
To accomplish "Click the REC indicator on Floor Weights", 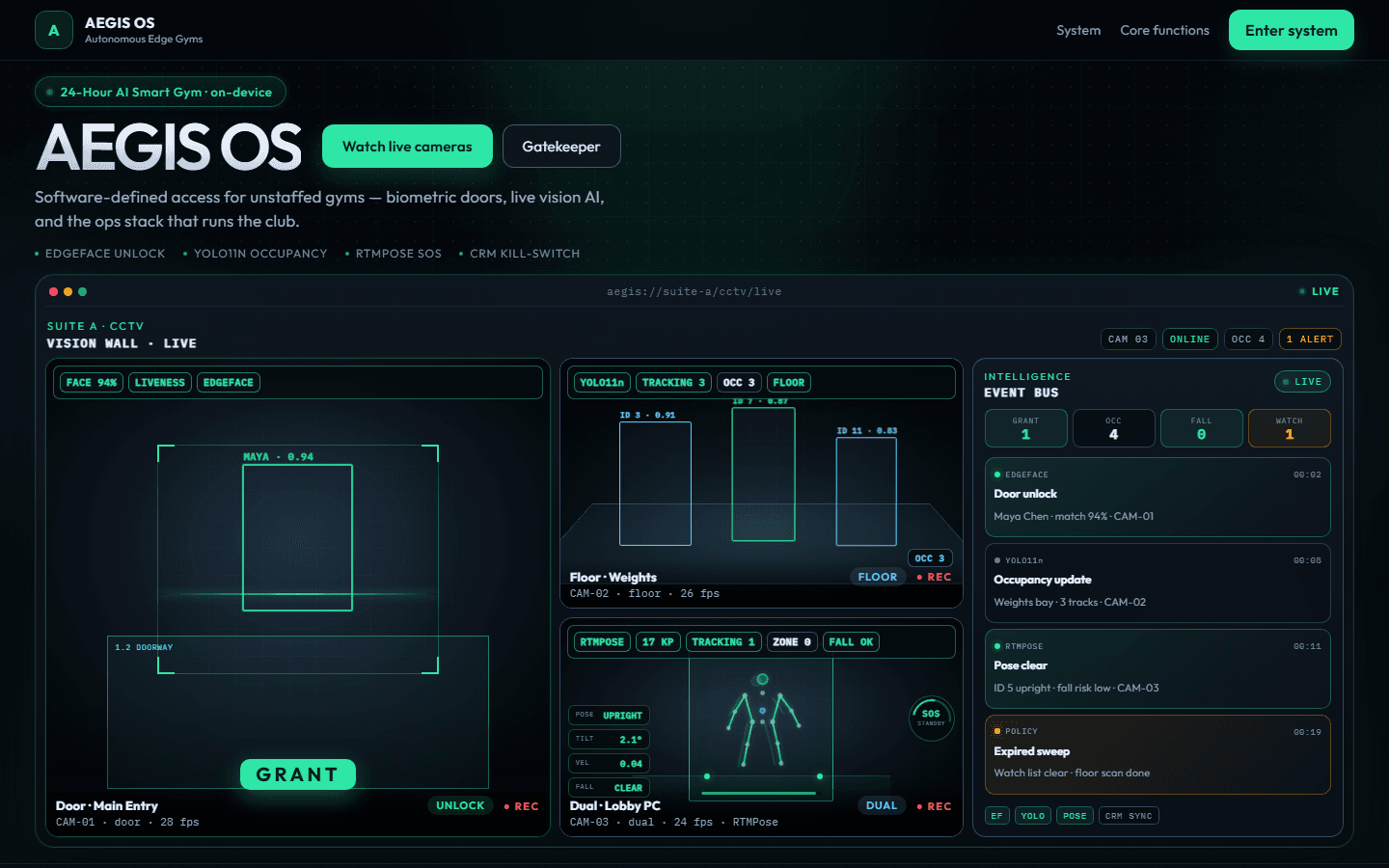I will [934, 577].
